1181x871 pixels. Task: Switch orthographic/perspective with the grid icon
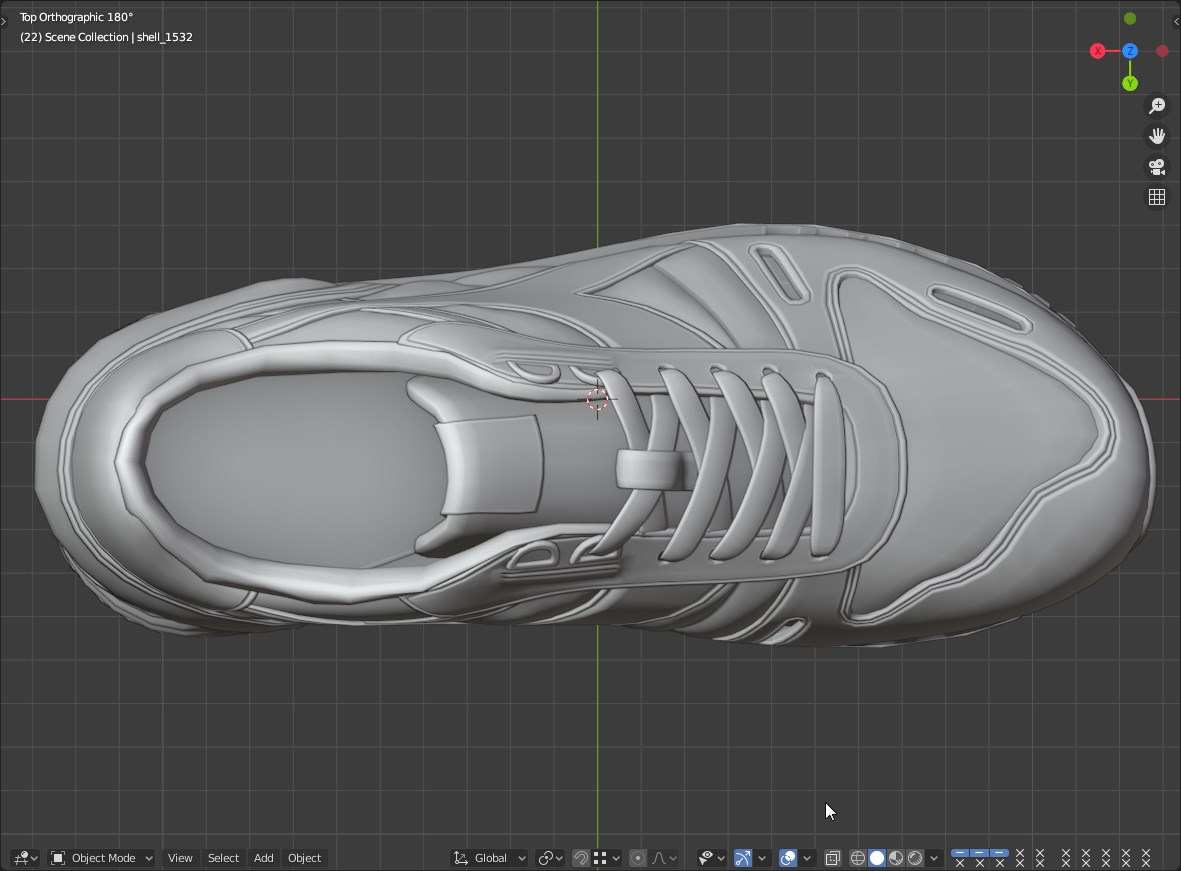click(x=1157, y=198)
